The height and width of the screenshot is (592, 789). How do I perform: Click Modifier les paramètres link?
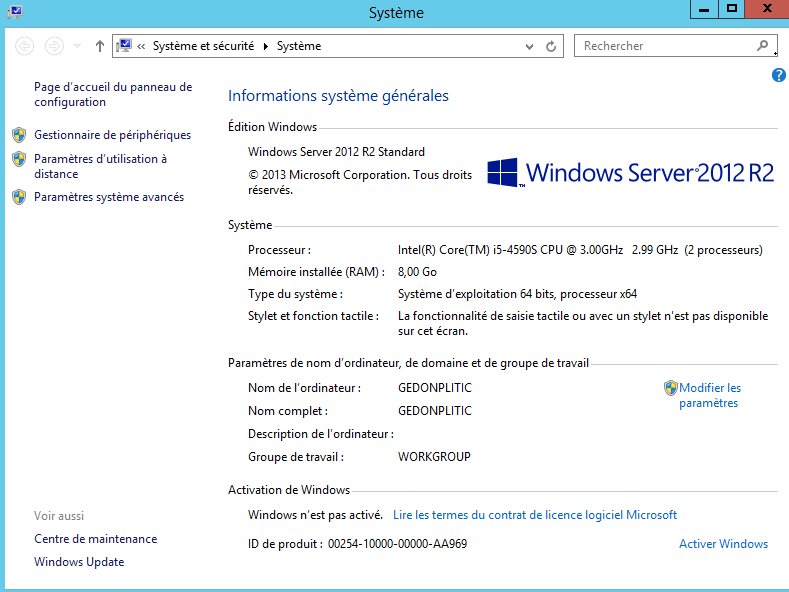710,395
